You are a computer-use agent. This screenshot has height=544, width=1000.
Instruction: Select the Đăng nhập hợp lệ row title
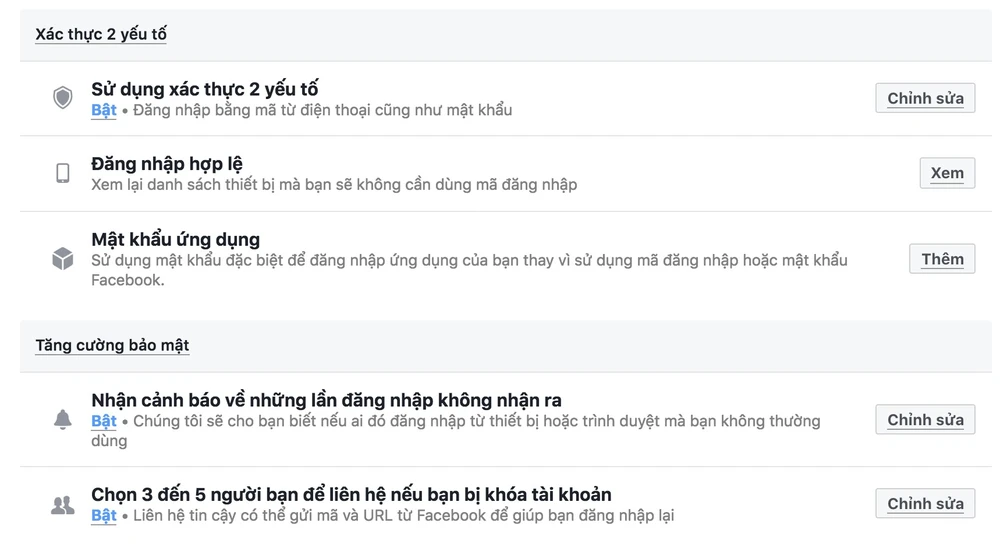click(167, 164)
